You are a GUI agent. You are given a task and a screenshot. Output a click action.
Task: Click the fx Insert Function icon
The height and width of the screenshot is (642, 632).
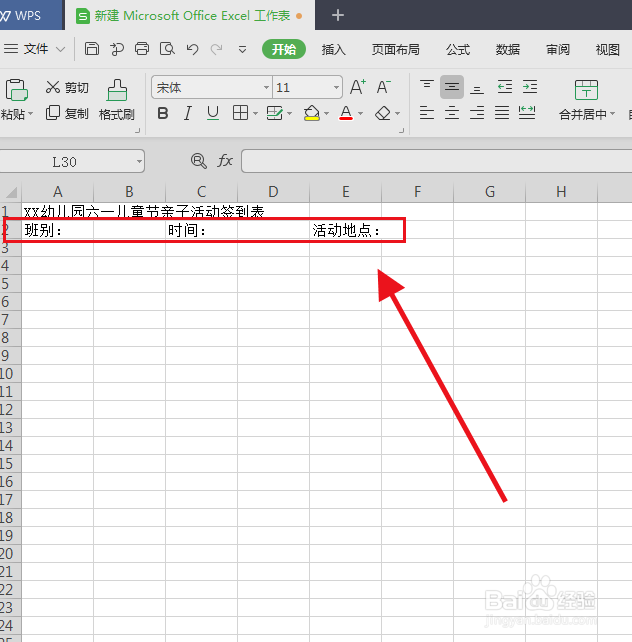pos(225,161)
